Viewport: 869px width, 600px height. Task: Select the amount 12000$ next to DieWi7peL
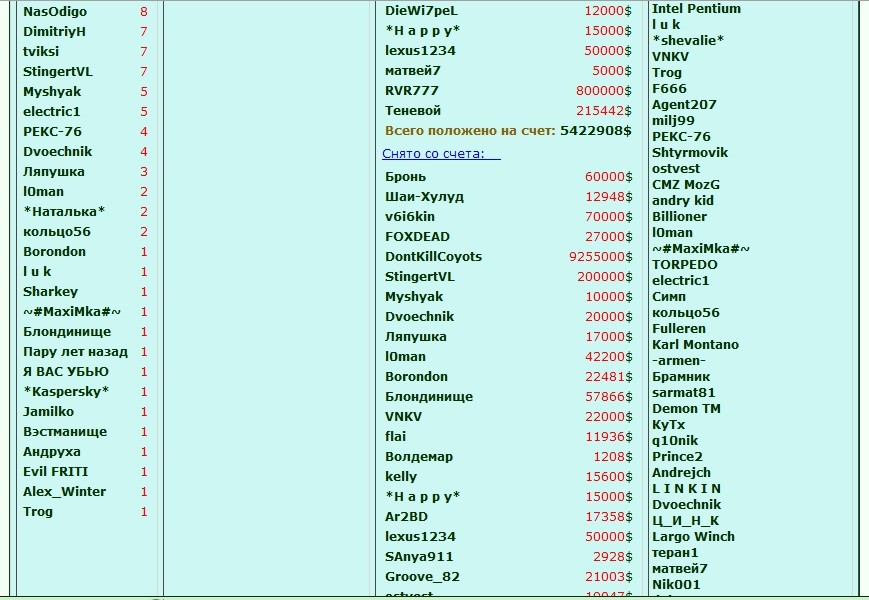pos(607,11)
